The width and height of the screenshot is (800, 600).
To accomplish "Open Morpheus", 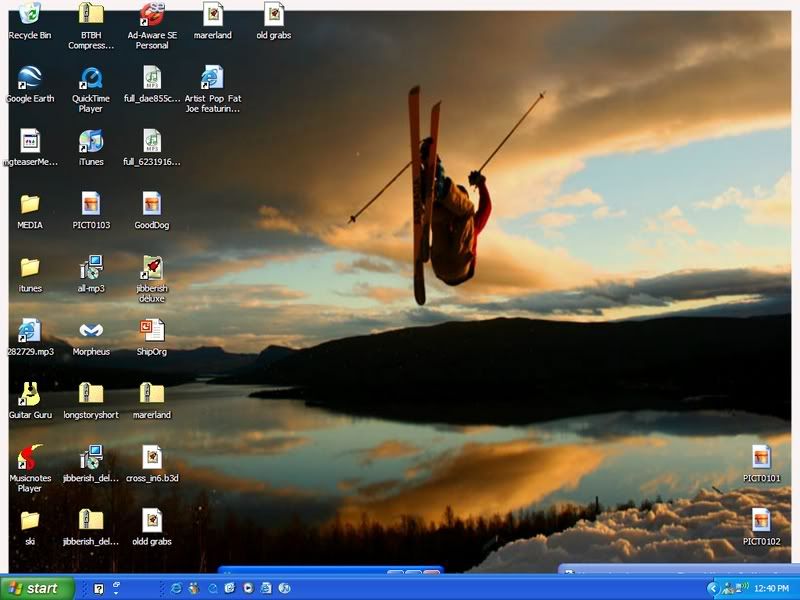I will [x=91, y=330].
